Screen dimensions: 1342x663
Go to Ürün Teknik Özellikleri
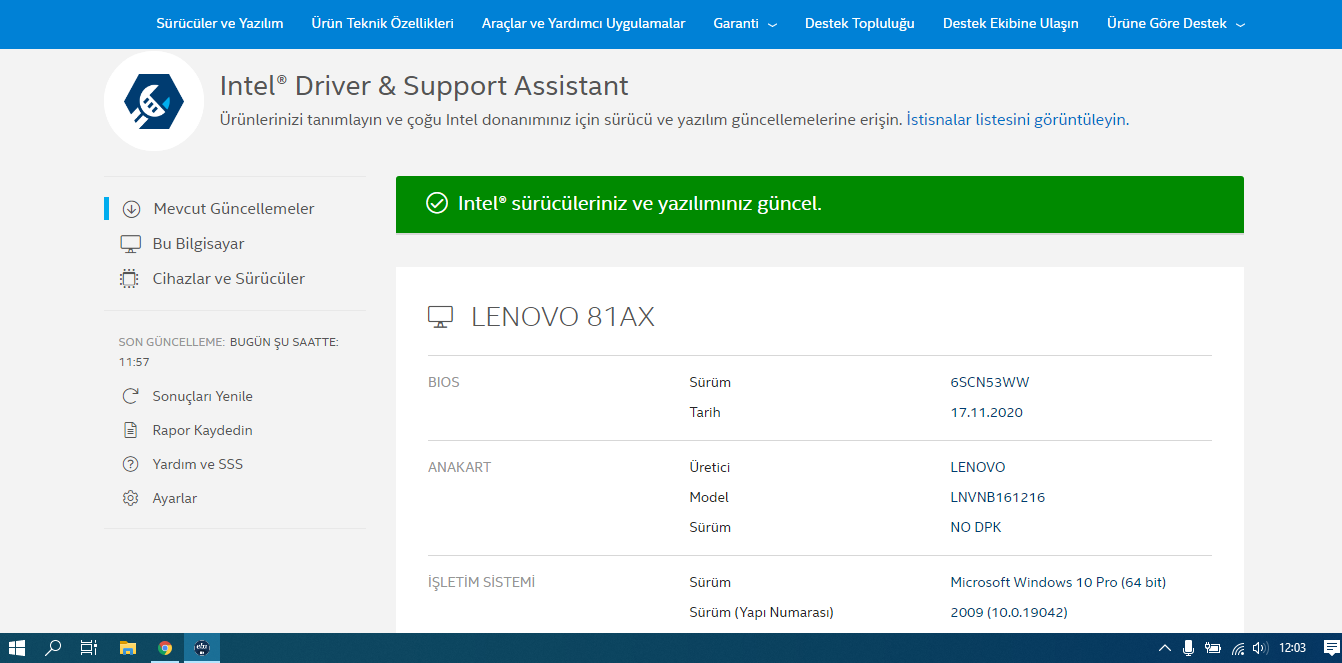382,23
